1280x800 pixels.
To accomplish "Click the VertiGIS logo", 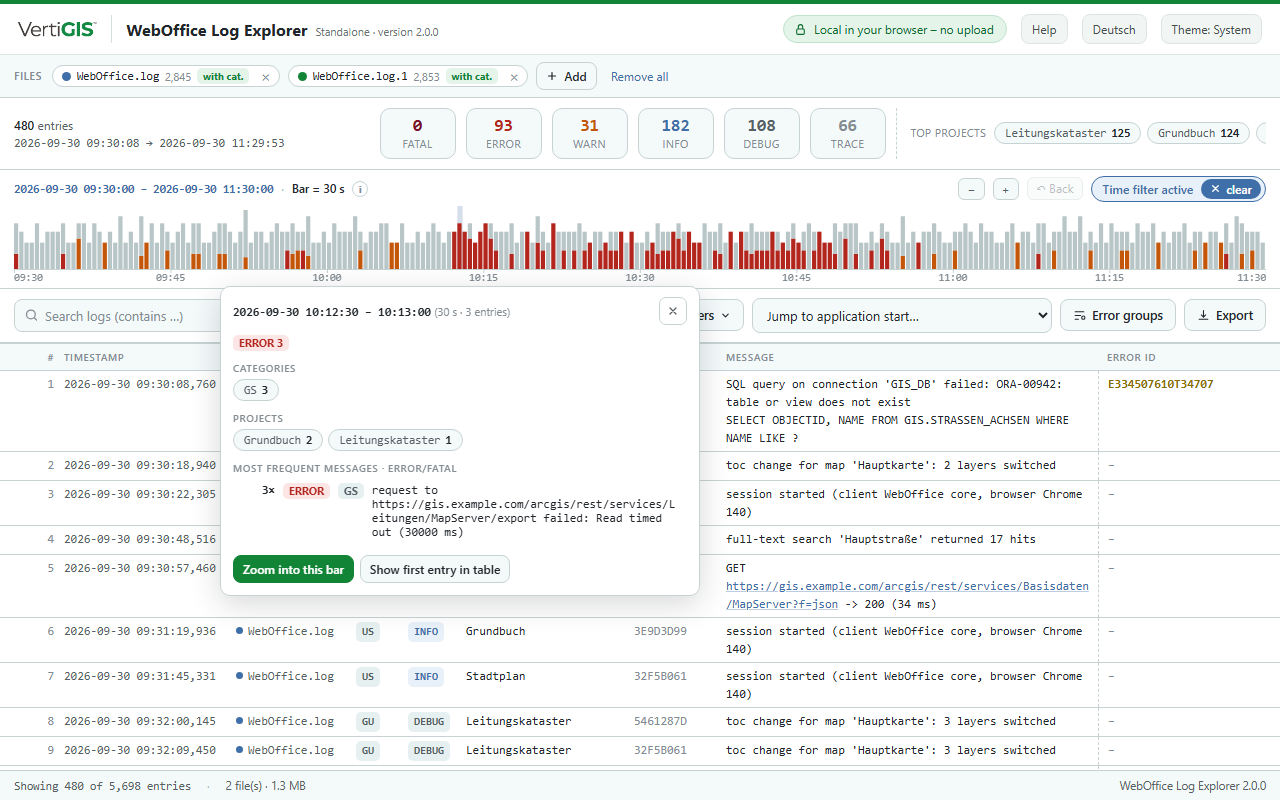I will (57, 30).
